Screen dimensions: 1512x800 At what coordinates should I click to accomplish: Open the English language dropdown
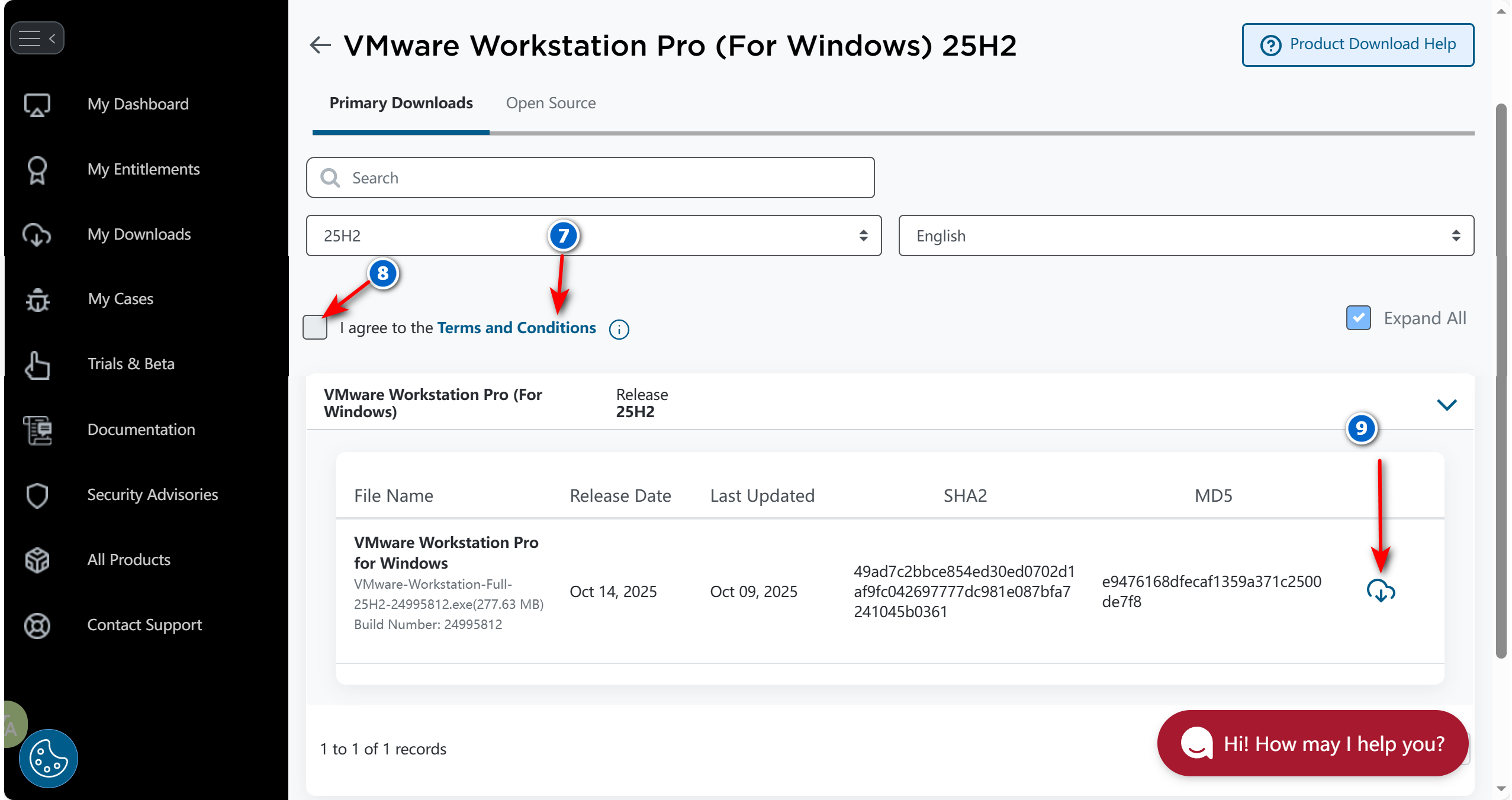pyautogui.click(x=1185, y=236)
